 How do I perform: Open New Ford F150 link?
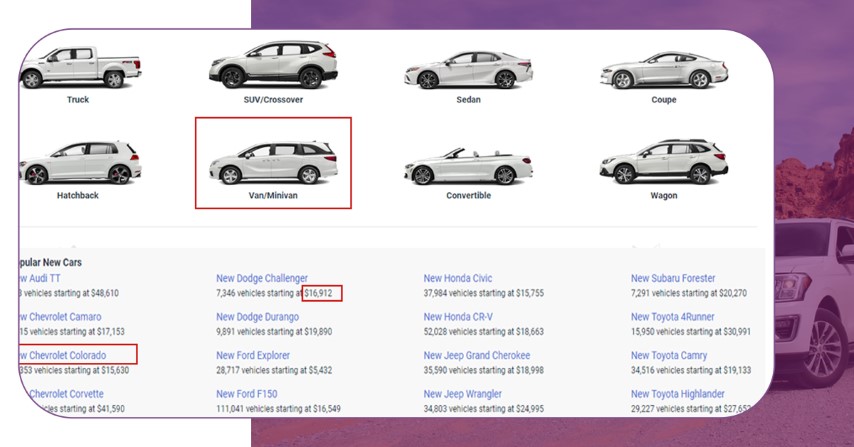[x=247, y=394]
